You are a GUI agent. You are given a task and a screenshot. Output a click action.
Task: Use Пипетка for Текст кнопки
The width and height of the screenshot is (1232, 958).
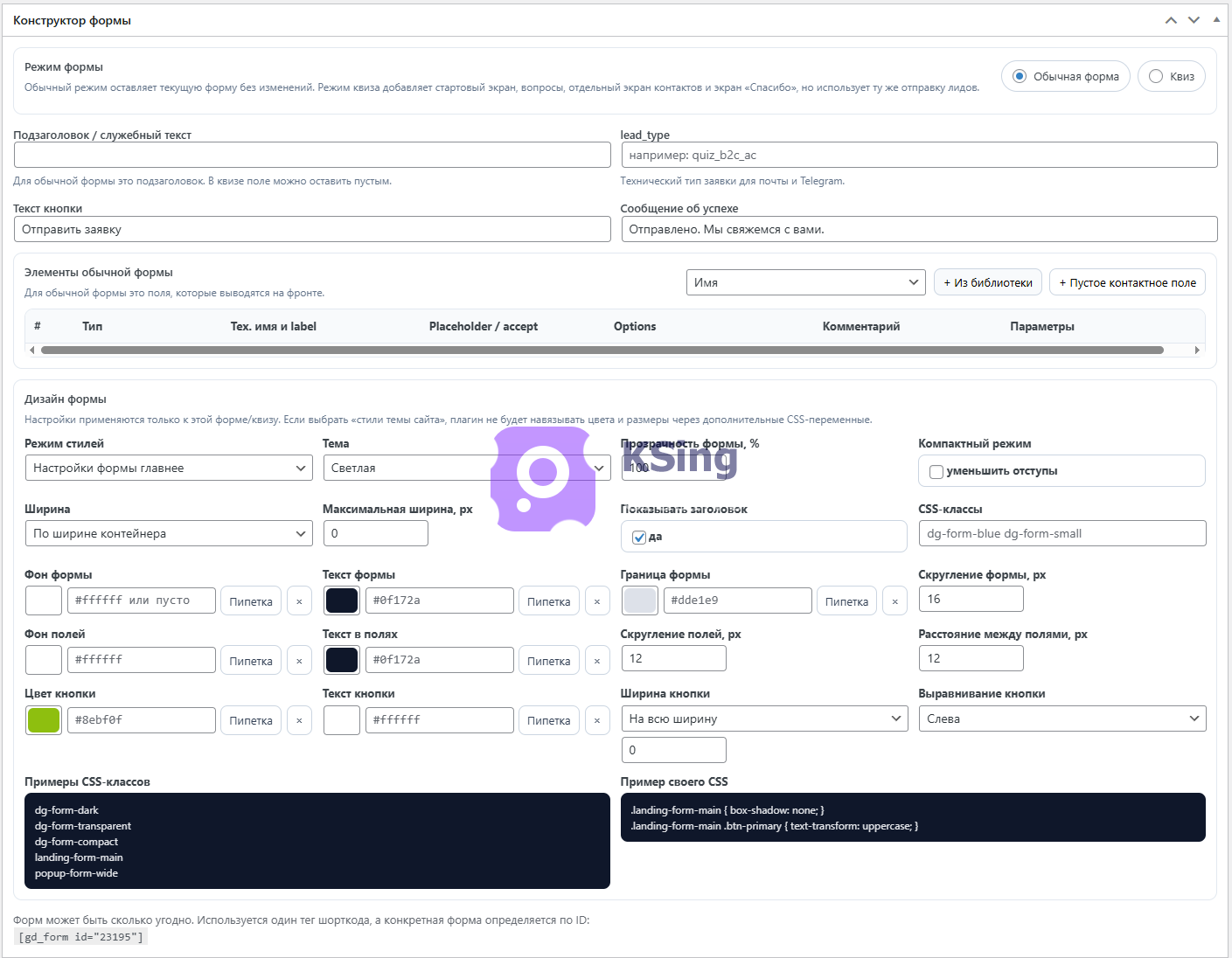pyautogui.click(x=549, y=720)
